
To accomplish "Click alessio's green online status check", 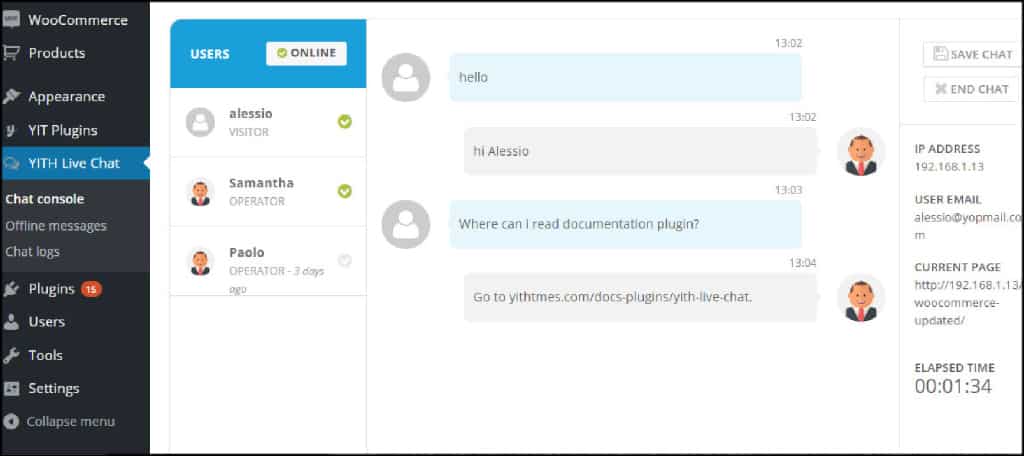I will pyautogui.click(x=345, y=122).
